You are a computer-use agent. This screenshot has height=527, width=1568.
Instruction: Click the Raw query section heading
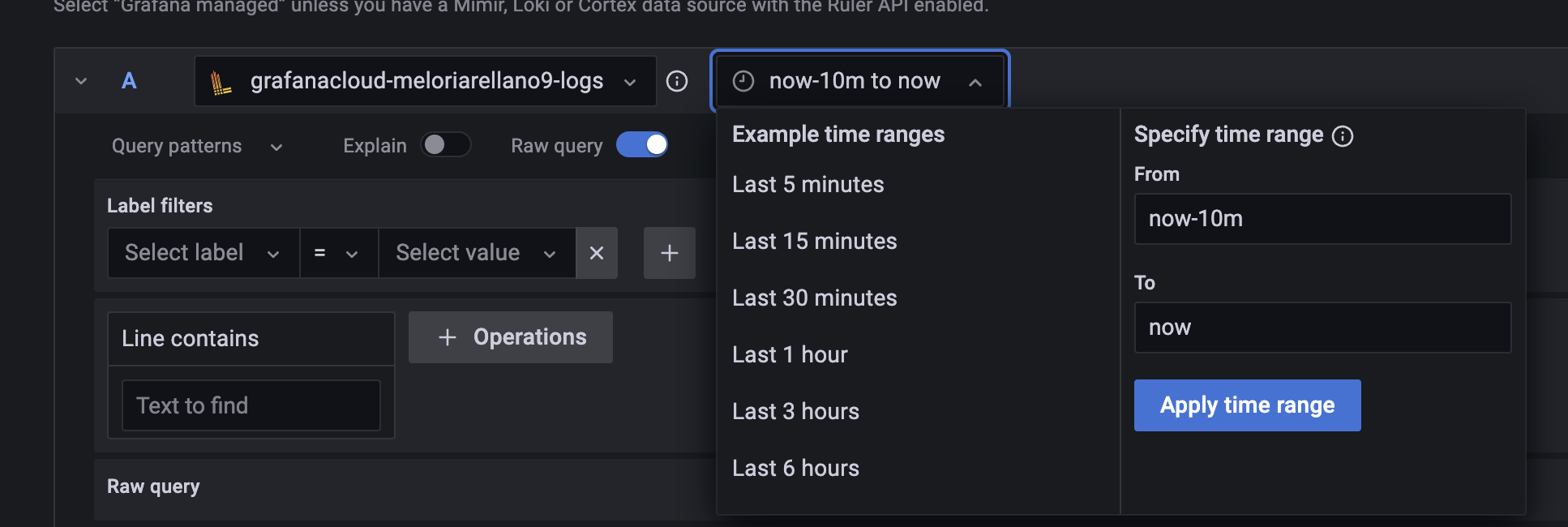coord(153,486)
